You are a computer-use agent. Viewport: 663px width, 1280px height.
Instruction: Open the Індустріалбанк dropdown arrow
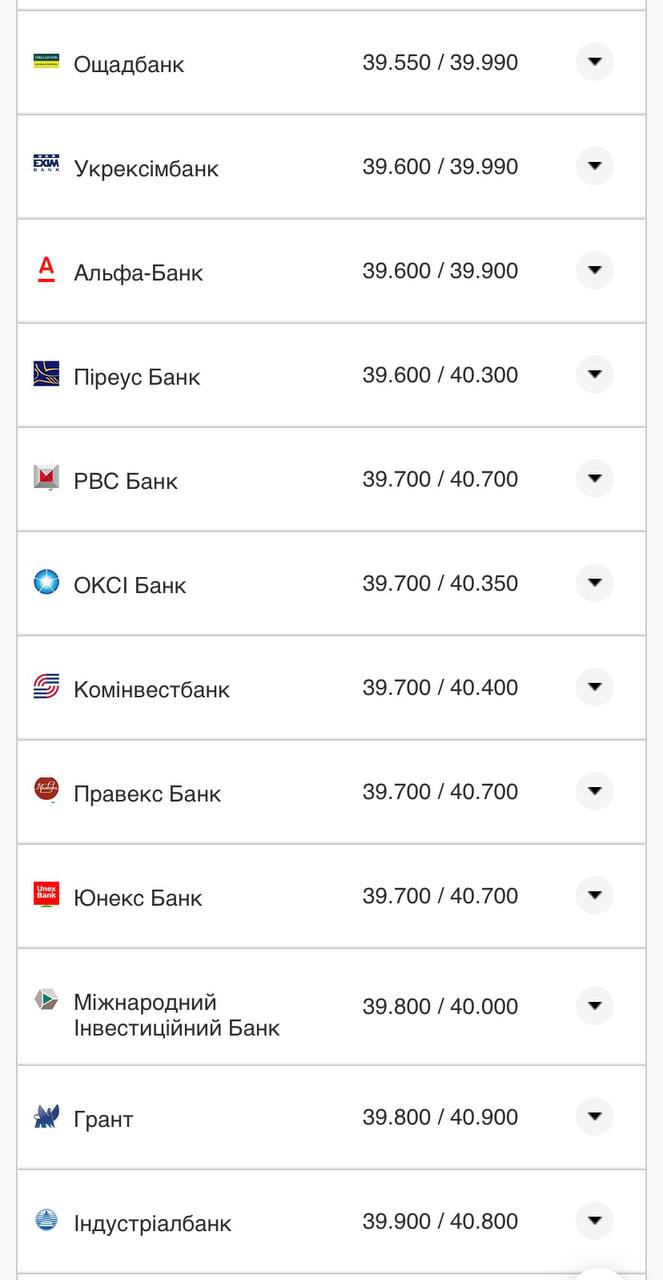[x=594, y=1220]
